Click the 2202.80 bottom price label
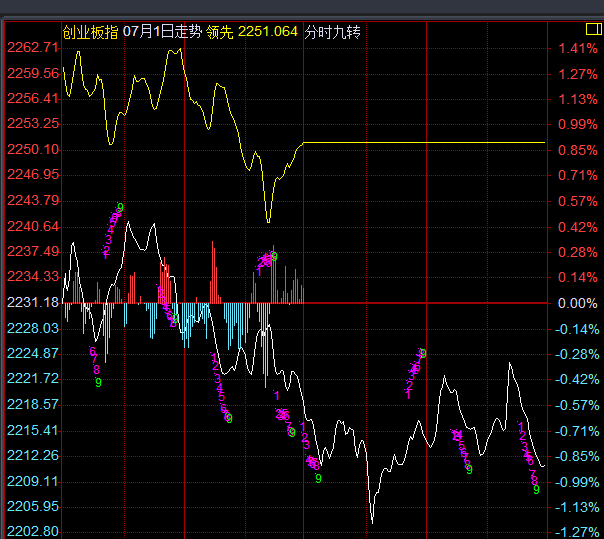604x539 pixels. (32, 531)
